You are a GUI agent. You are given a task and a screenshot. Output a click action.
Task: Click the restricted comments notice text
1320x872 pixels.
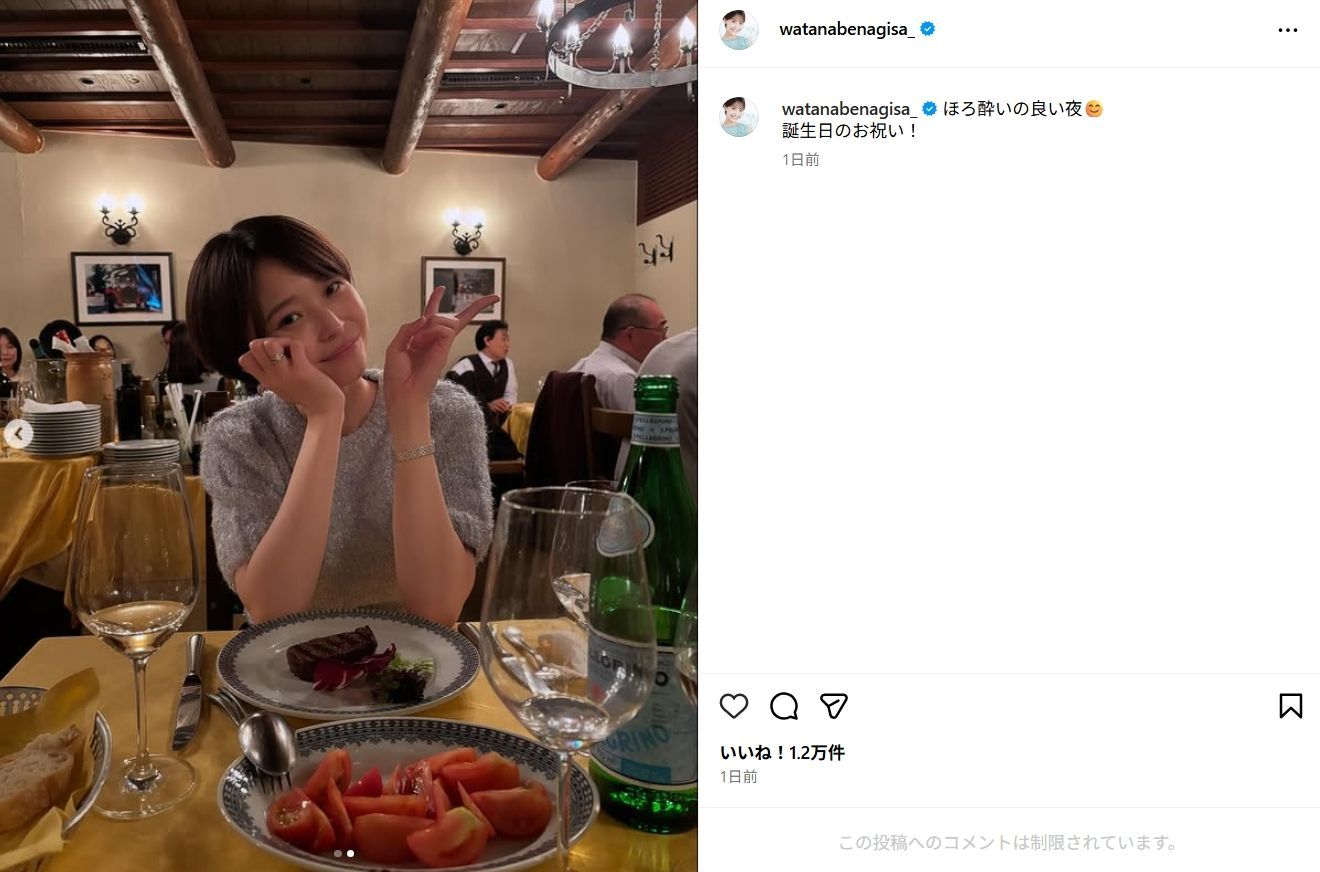tap(1009, 843)
